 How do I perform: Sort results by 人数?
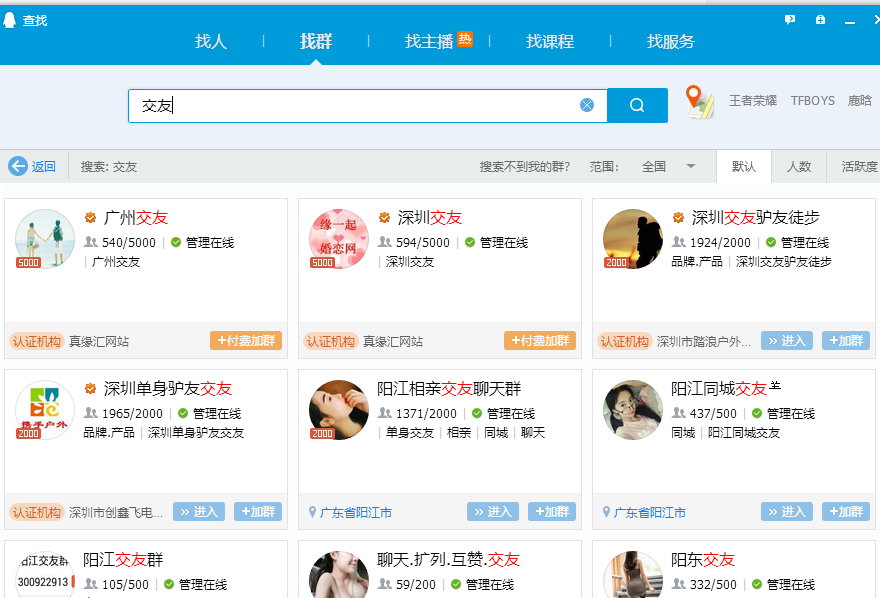tap(799, 167)
